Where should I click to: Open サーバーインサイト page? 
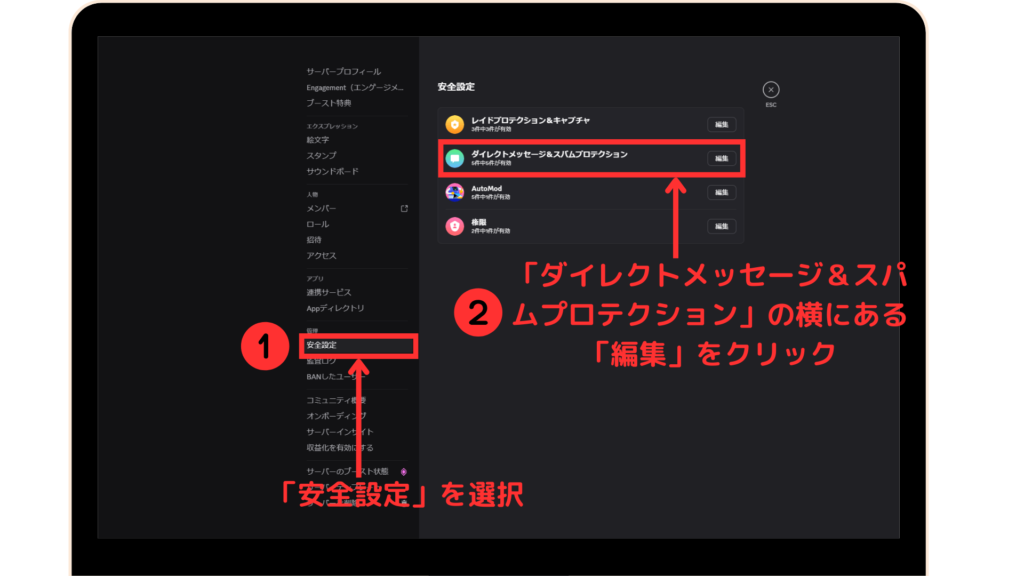340,432
